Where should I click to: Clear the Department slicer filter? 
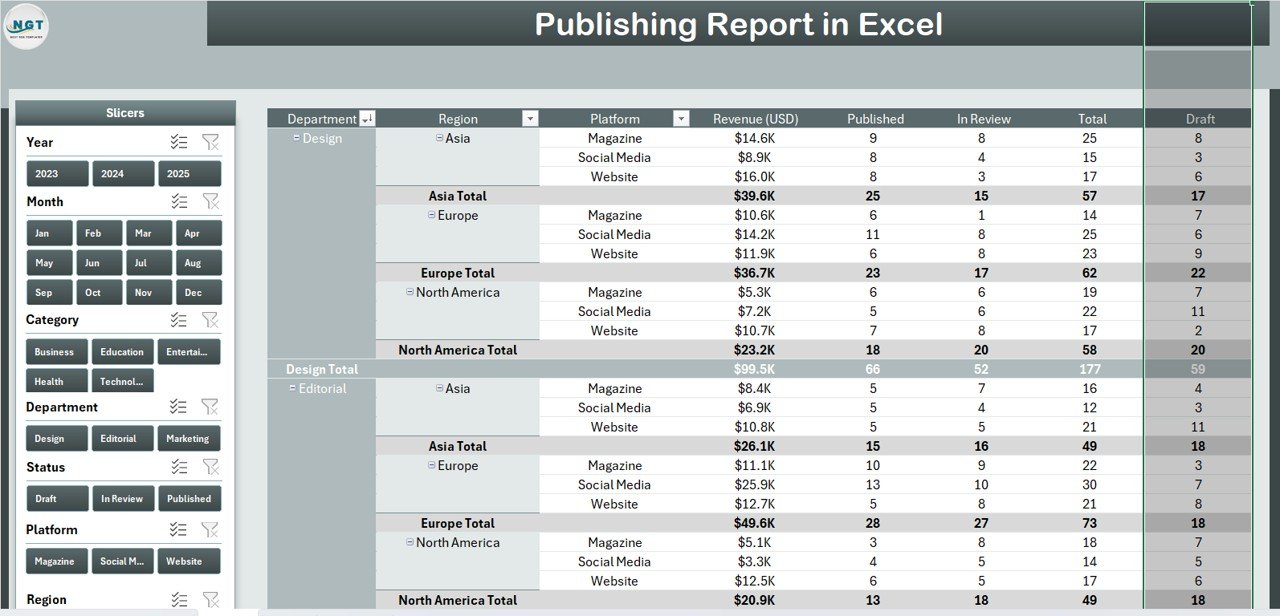[x=210, y=406]
